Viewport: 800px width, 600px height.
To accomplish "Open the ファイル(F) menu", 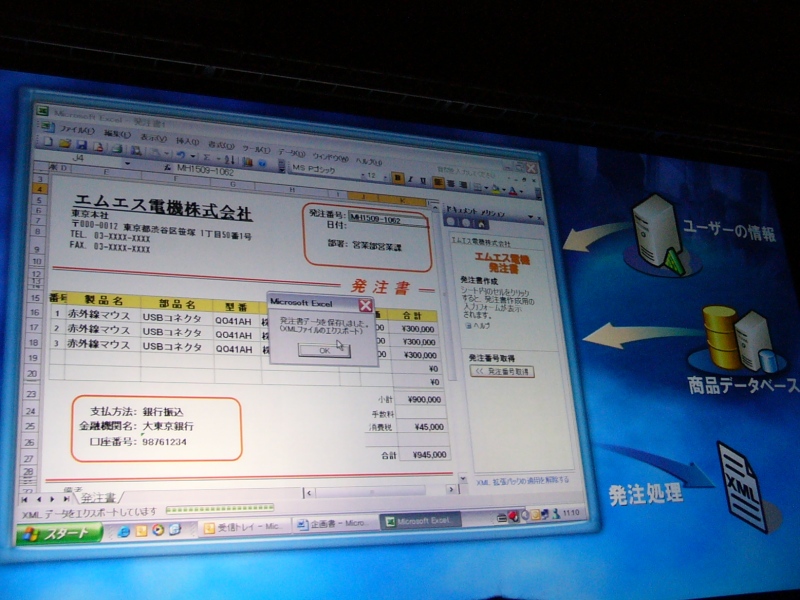I will tap(77, 130).
